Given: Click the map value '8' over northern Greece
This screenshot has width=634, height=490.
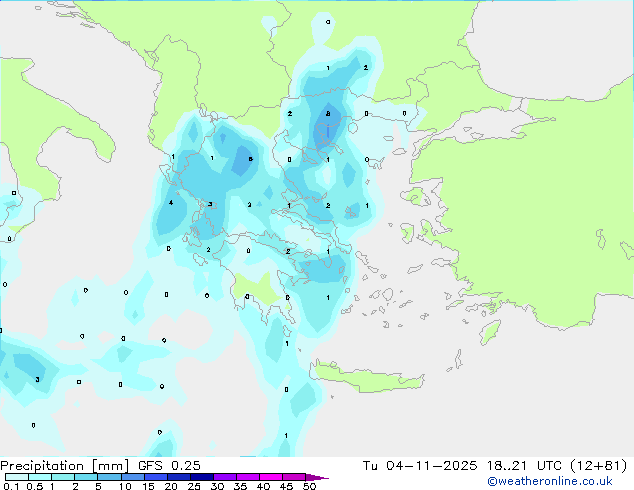Looking at the screenshot, I should (x=328, y=114).
